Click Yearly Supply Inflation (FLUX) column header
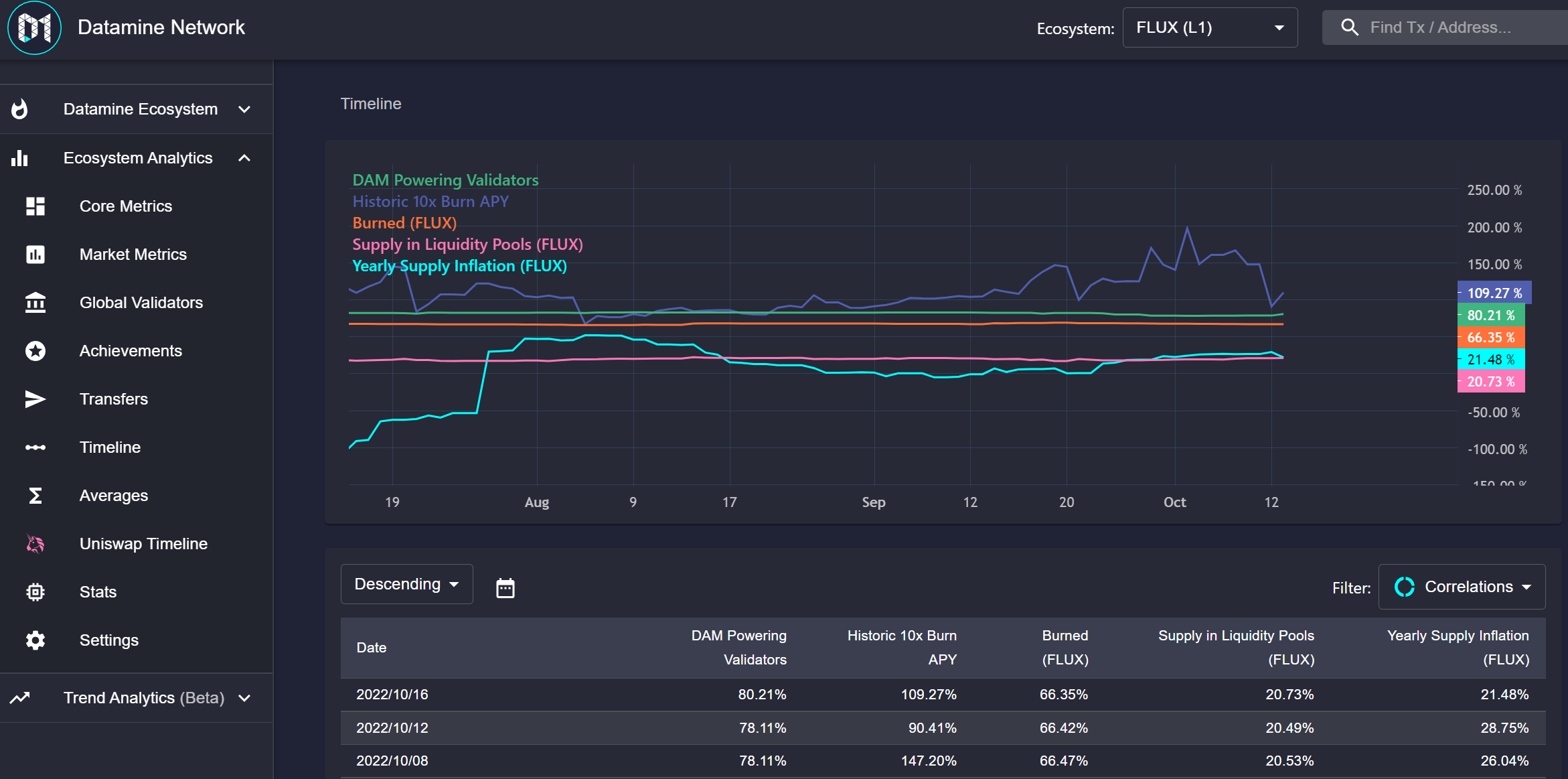The image size is (1568, 779). 1458,648
